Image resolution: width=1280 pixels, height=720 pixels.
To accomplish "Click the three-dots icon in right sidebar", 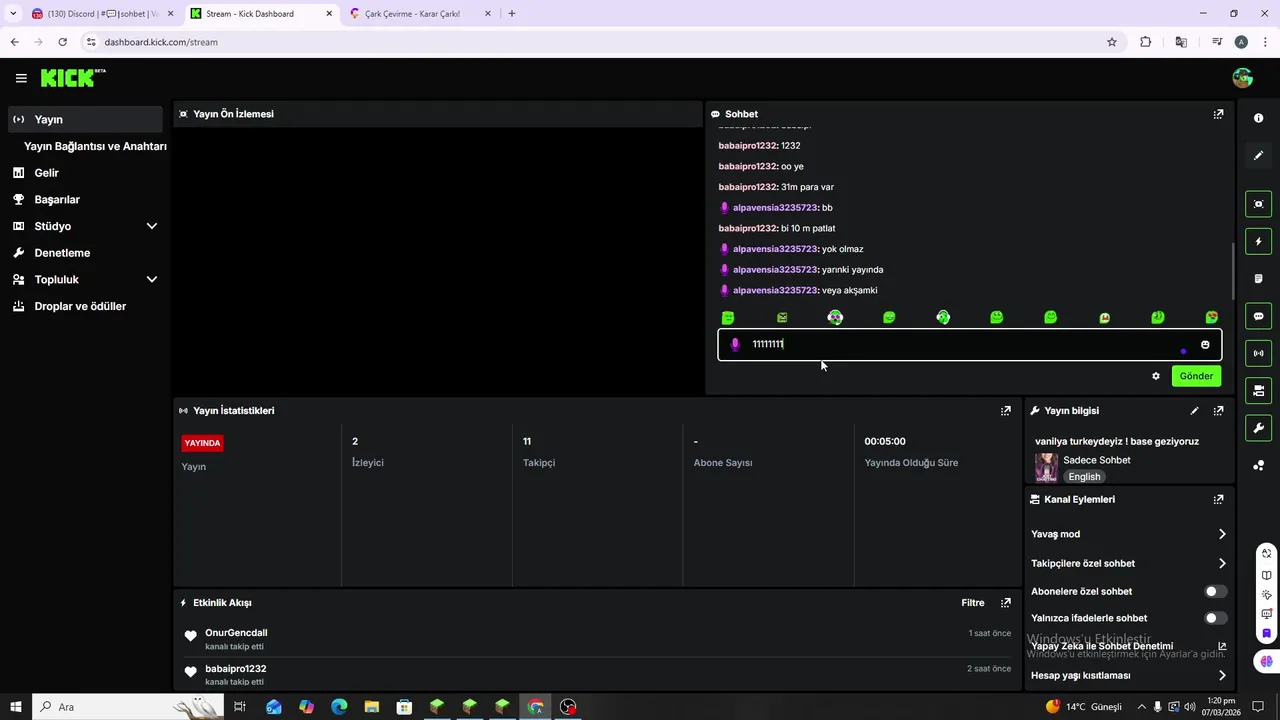I will (1258, 465).
